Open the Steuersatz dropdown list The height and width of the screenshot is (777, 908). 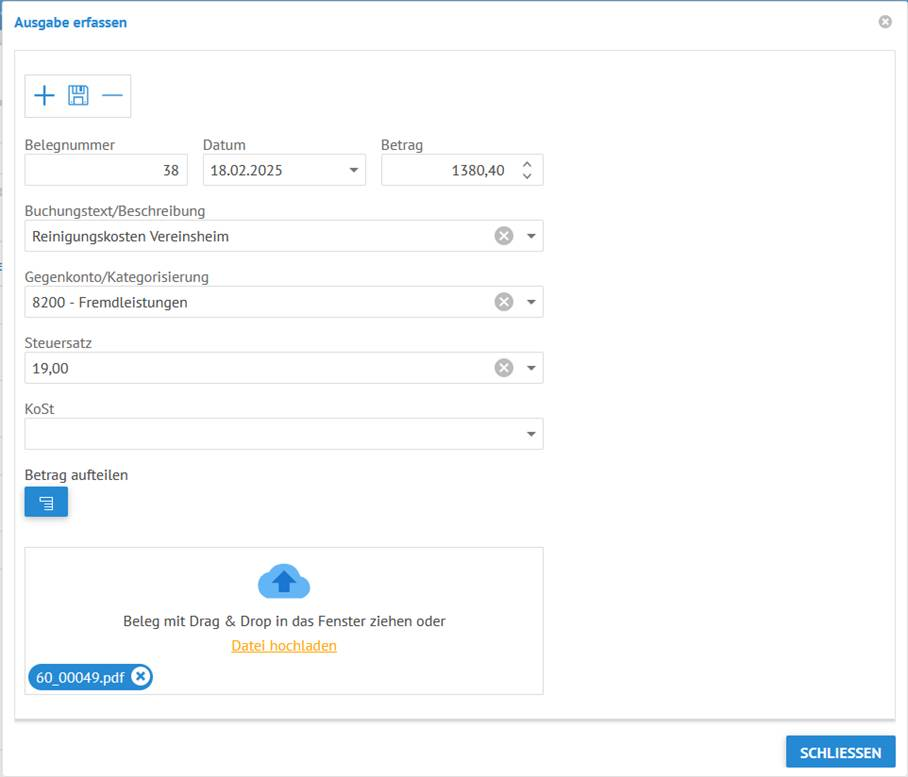[x=531, y=368]
